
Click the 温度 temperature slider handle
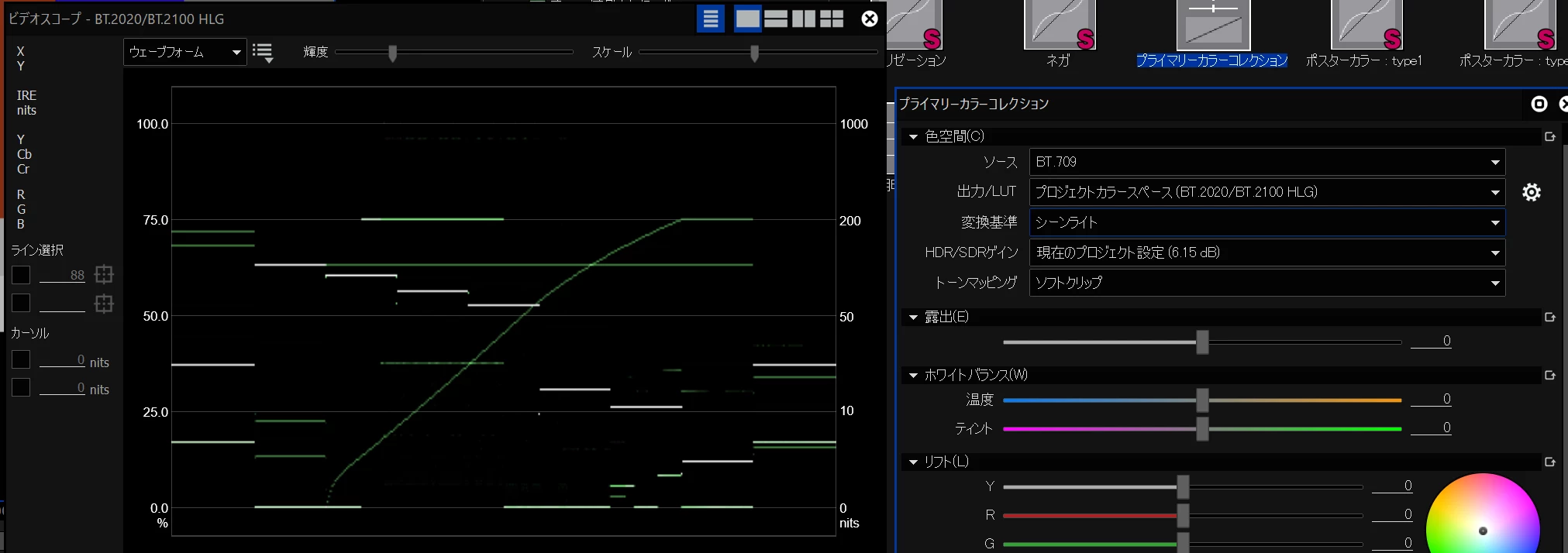pyautogui.click(x=1202, y=400)
